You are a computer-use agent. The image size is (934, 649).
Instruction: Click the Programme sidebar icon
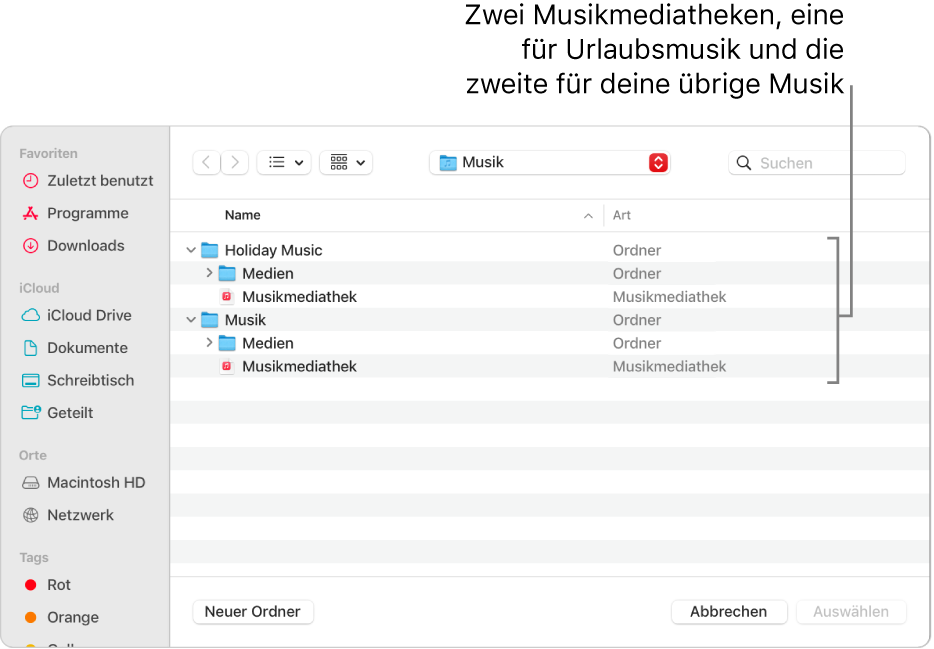(31, 213)
